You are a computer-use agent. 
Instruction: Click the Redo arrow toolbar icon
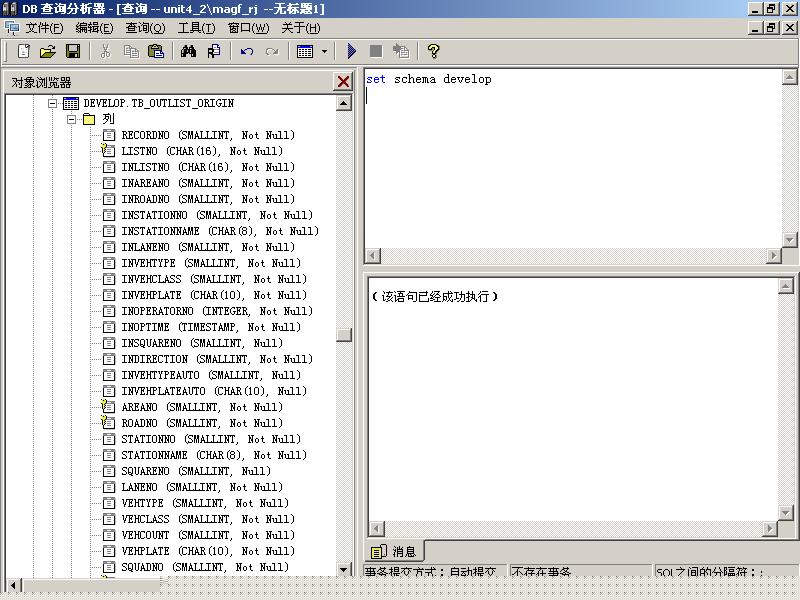[x=272, y=51]
